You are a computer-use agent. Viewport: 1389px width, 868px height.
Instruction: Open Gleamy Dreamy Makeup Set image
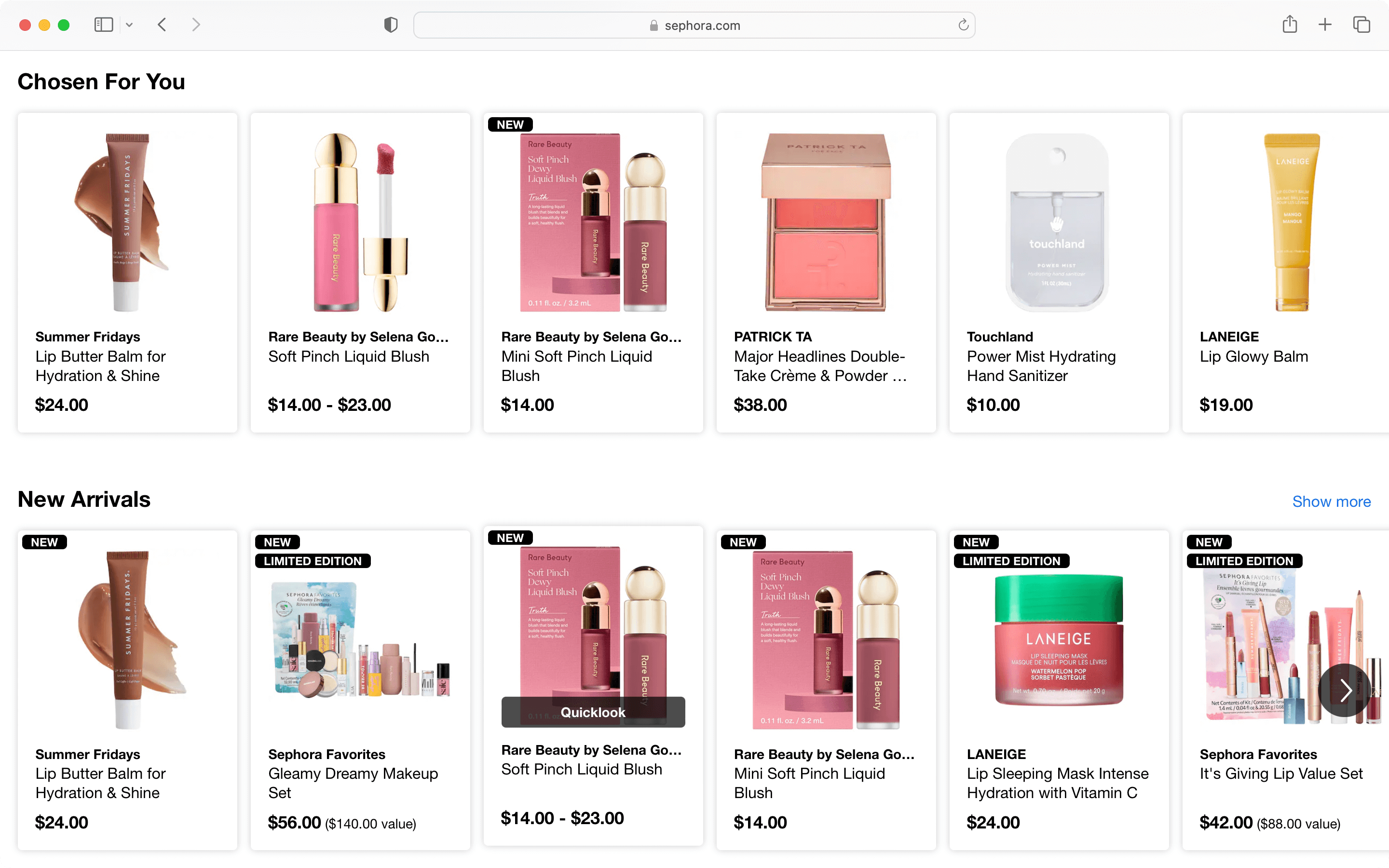coord(360,640)
